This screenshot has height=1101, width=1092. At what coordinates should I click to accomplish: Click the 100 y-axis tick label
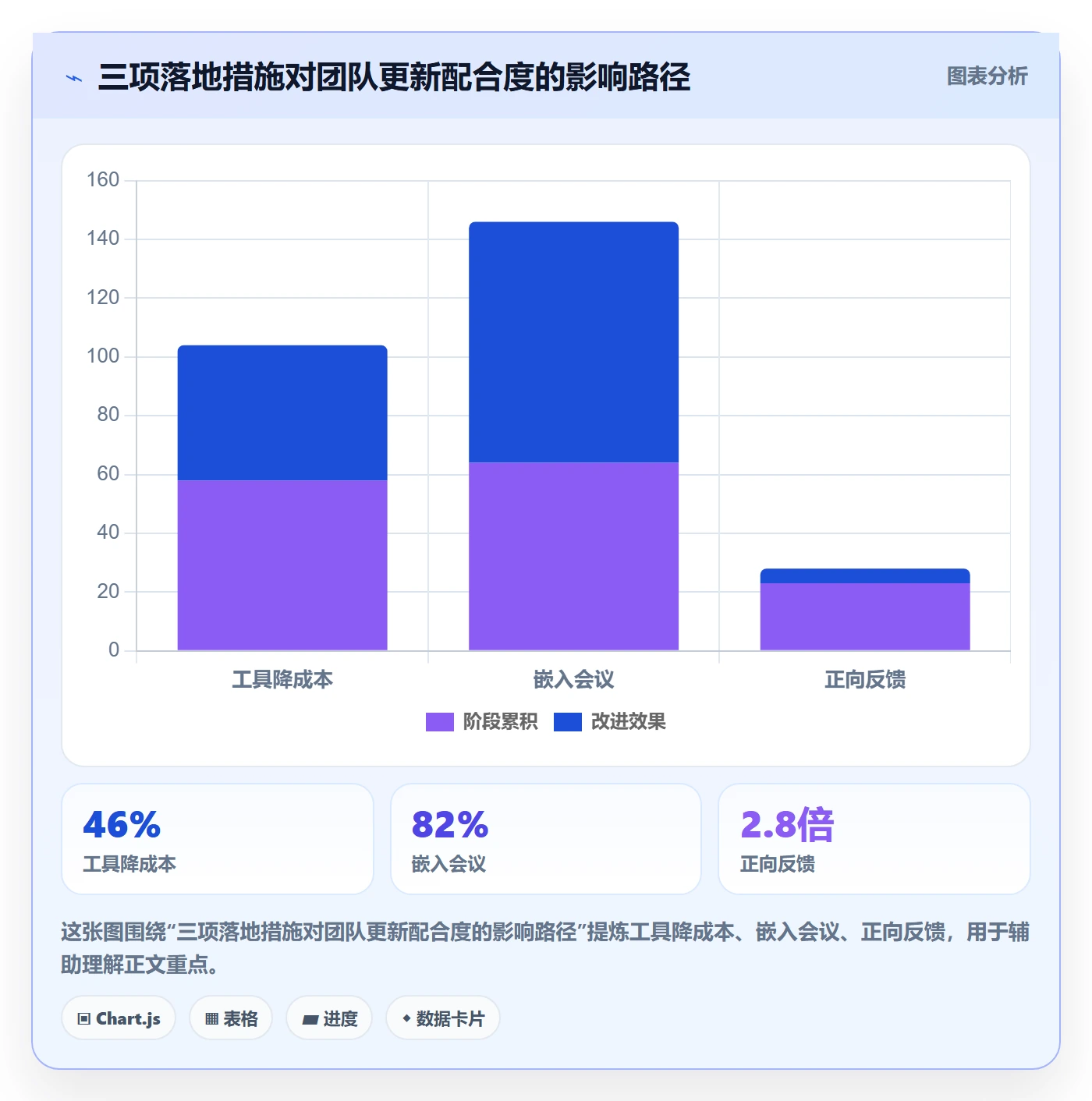pyautogui.click(x=103, y=356)
